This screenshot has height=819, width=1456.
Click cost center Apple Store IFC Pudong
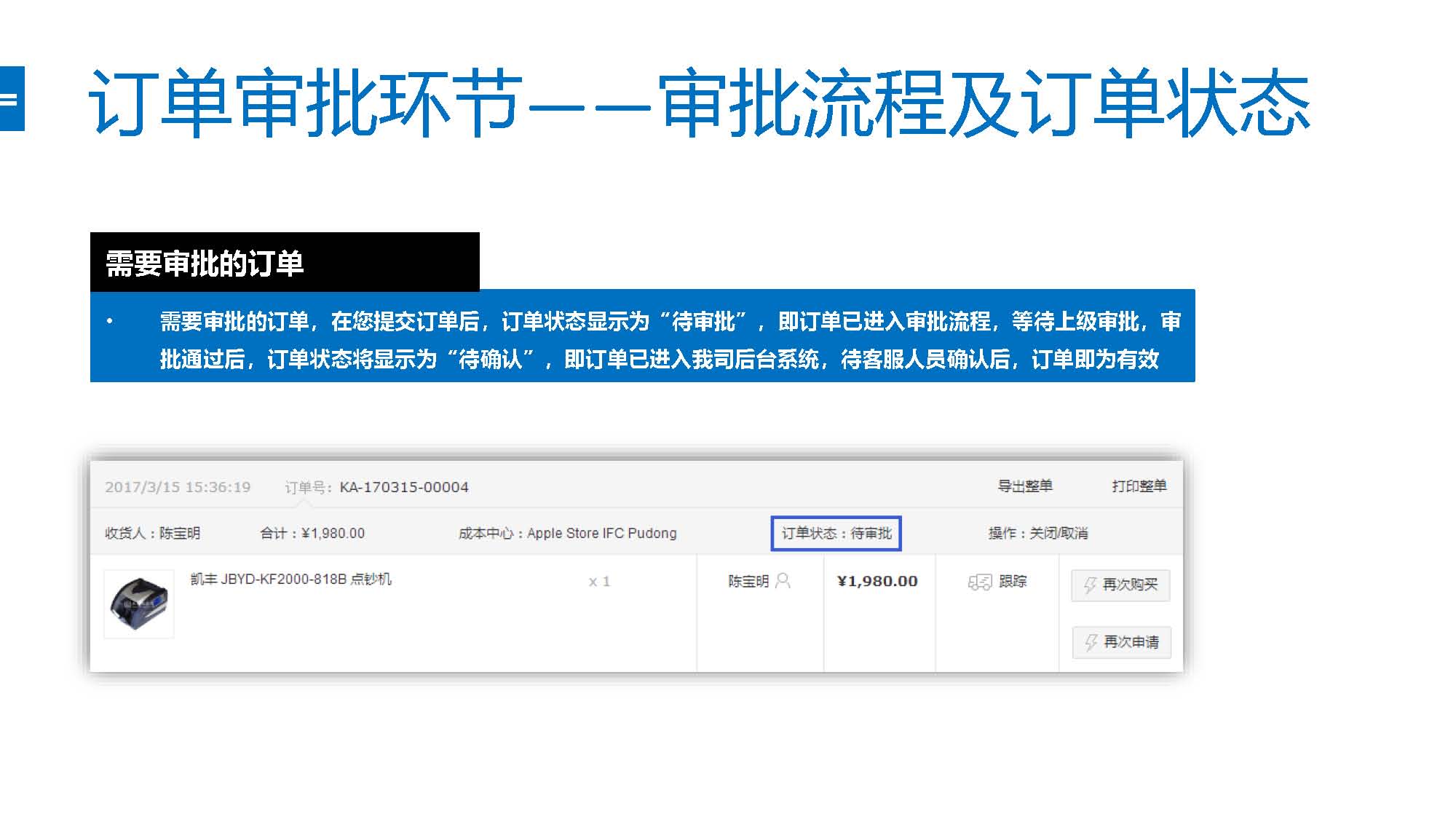(602, 533)
